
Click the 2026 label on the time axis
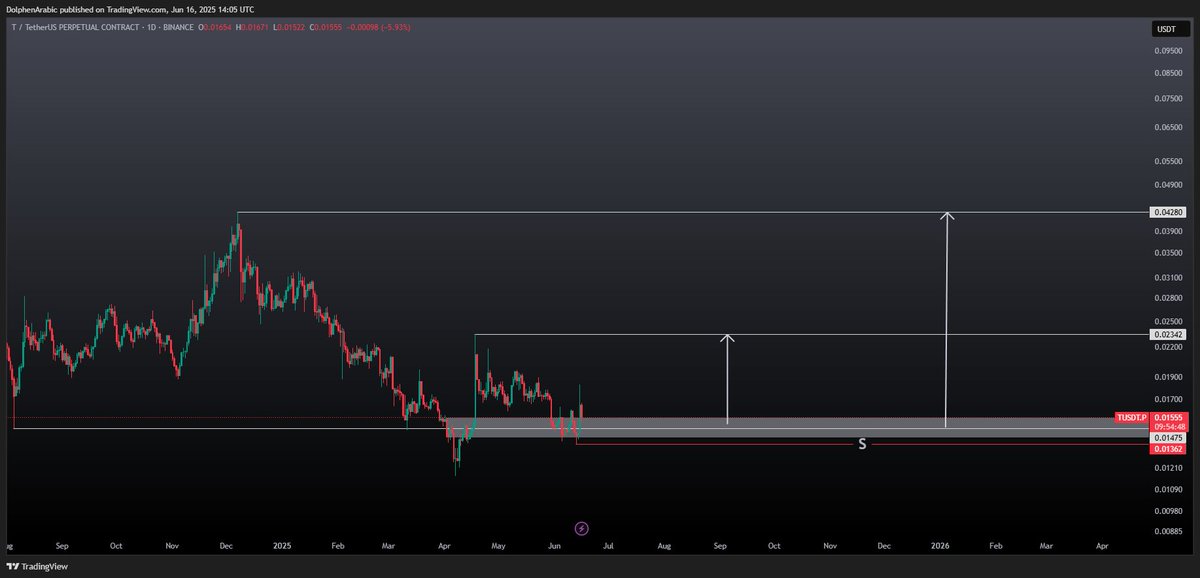pos(940,546)
